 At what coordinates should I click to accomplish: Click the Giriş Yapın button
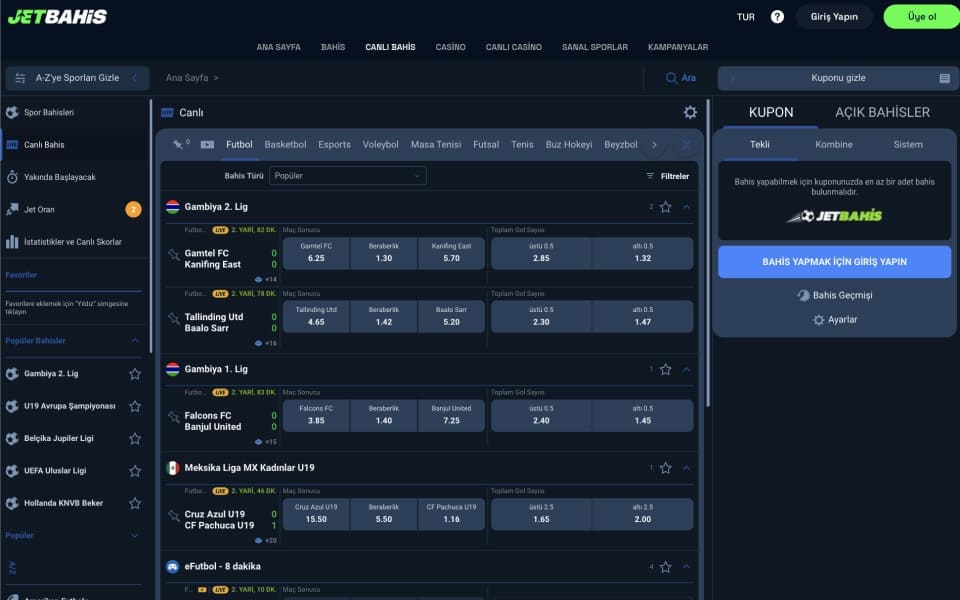pos(834,17)
